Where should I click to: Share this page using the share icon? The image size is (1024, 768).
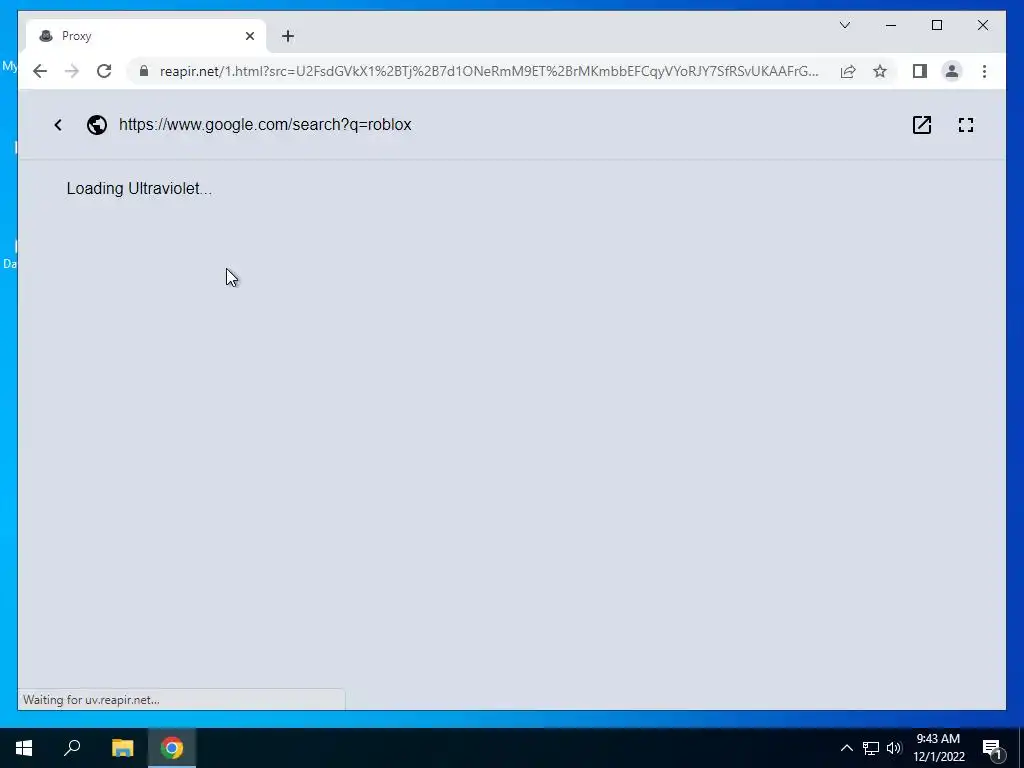(x=848, y=71)
